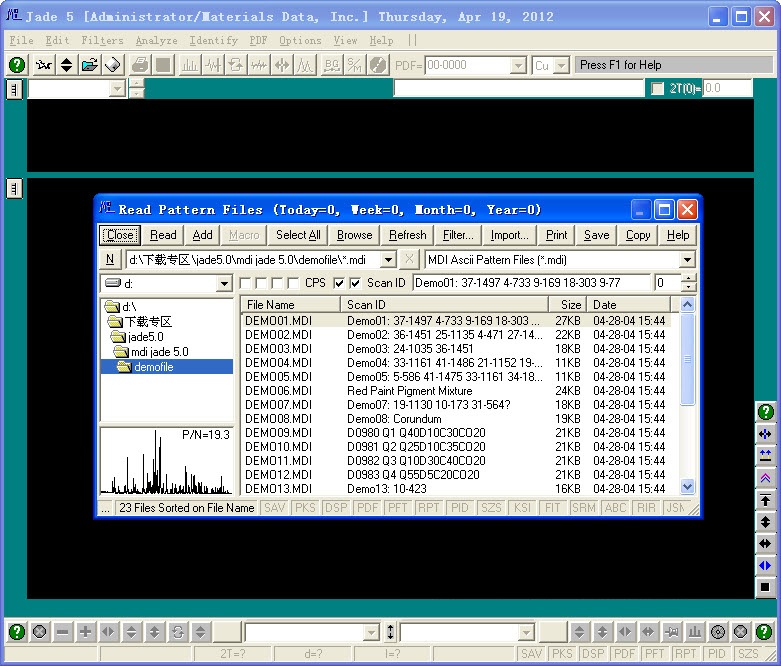Click green help icon in main toolbar
Viewport: 781px width, 666px height.
pos(17,65)
